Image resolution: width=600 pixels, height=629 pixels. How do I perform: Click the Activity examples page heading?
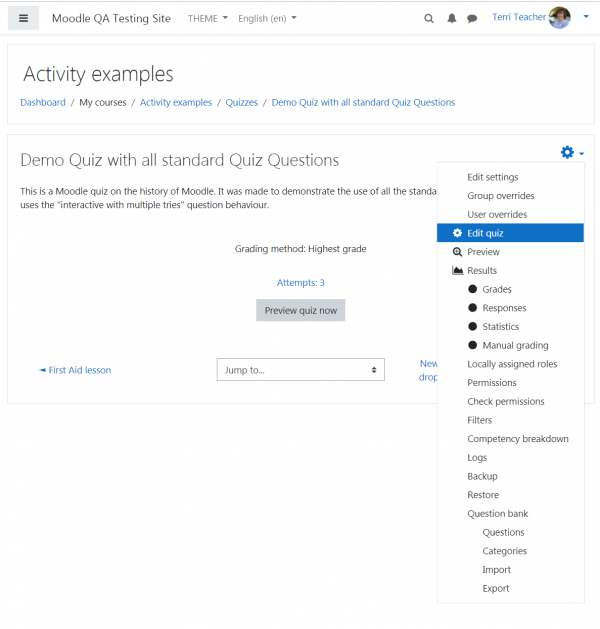[x=98, y=74]
